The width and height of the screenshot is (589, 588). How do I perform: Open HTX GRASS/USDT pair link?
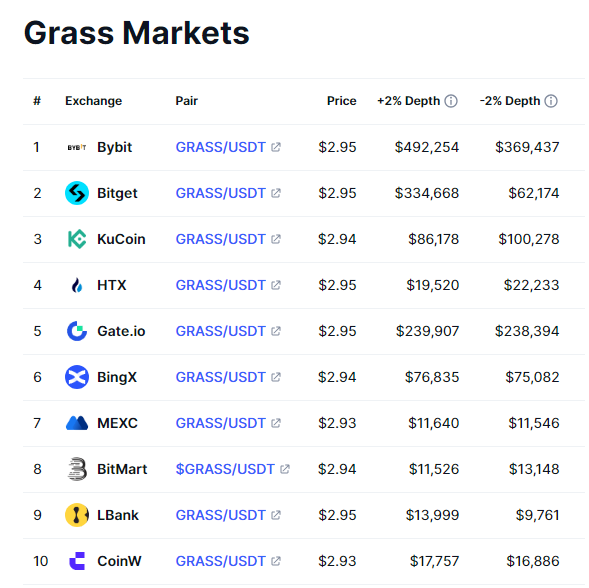click(220, 285)
